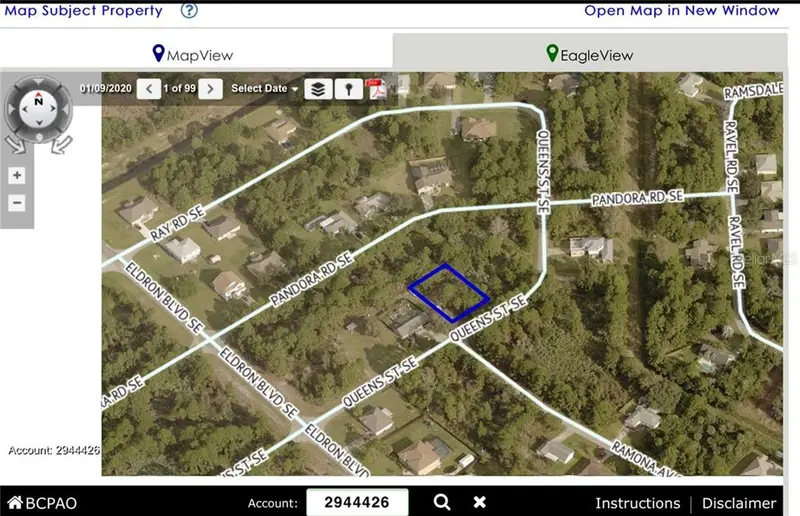Expand the Select Date dropdown
Image resolution: width=800 pixels, height=516 pixels.
click(264, 88)
